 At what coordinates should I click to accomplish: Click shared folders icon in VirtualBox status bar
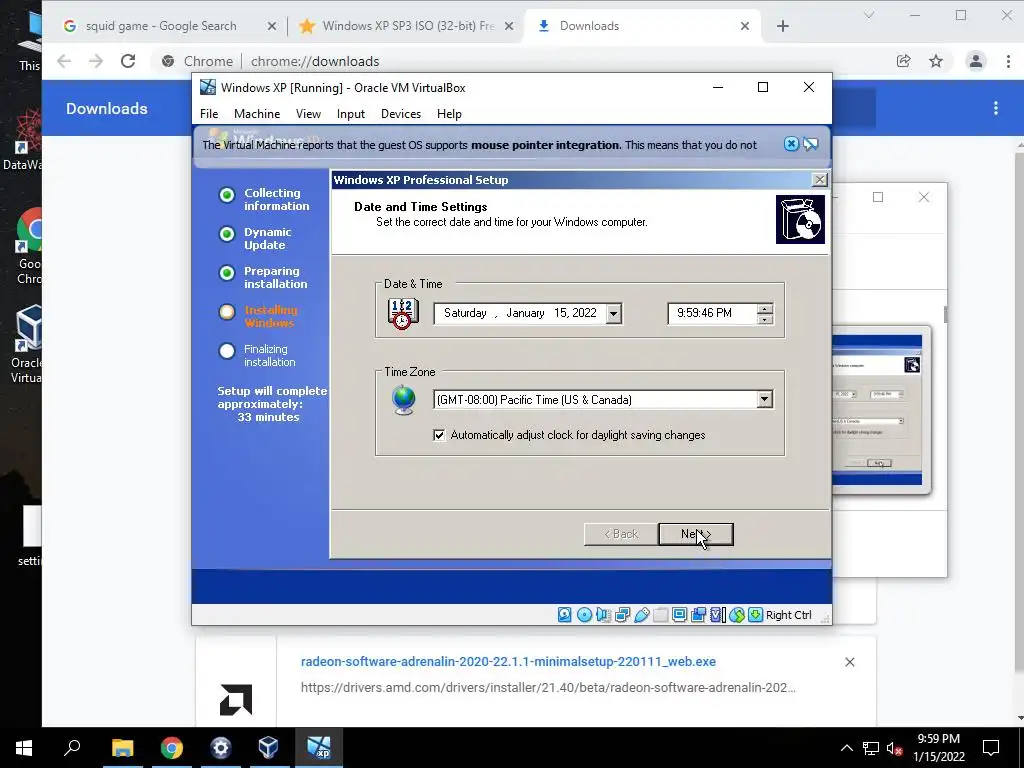(x=660, y=615)
